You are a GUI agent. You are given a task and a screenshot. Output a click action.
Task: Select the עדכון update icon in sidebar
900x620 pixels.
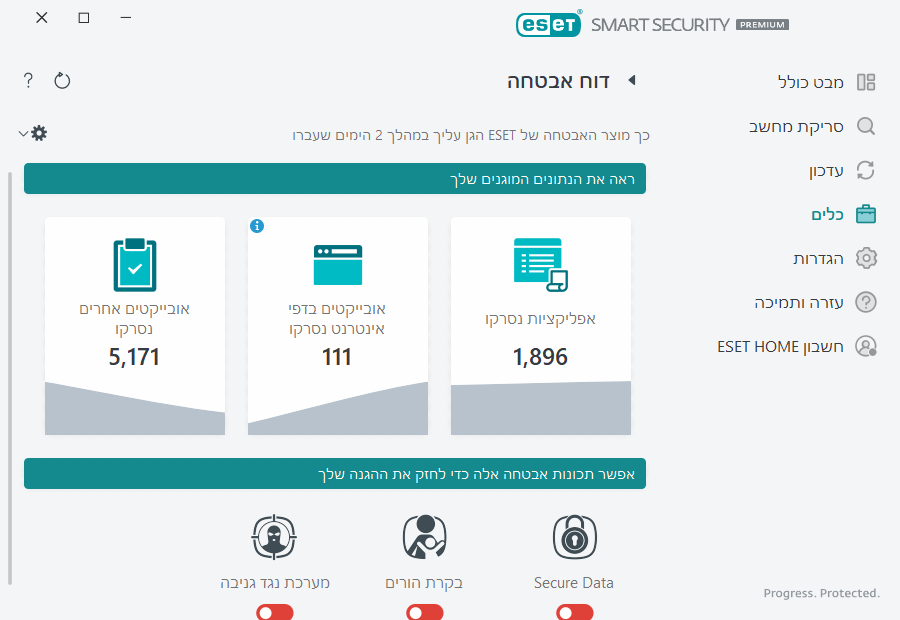[x=866, y=170]
